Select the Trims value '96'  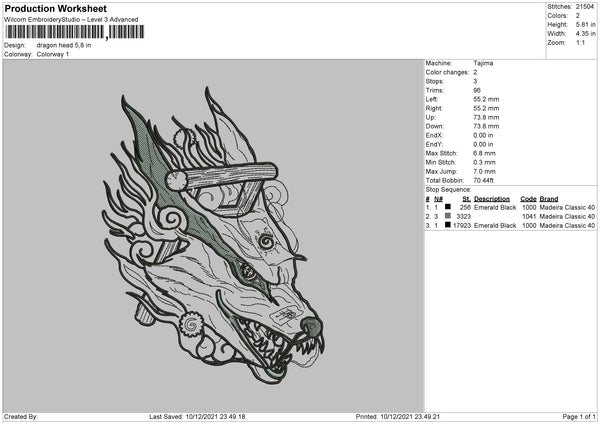[477, 90]
